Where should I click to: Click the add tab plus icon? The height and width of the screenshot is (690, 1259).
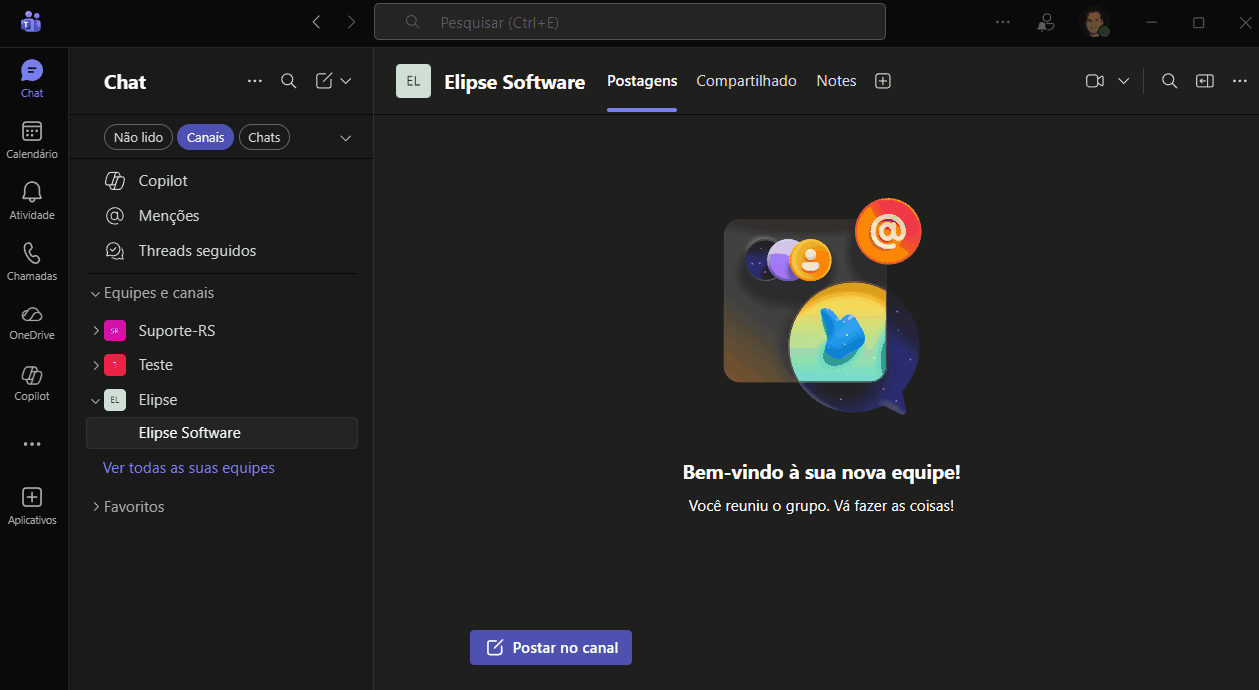pyautogui.click(x=883, y=81)
